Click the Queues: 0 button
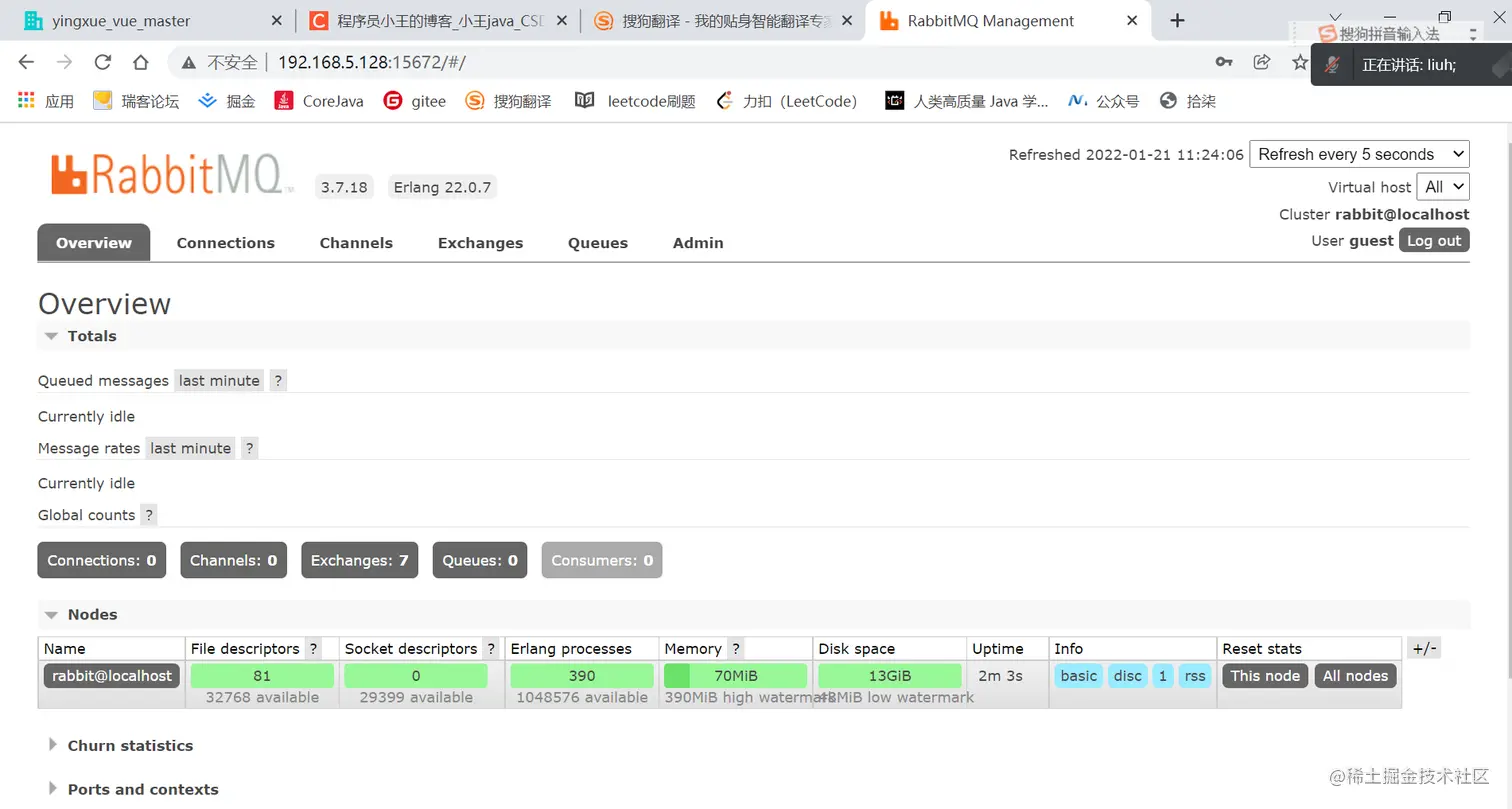 (480, 560)
